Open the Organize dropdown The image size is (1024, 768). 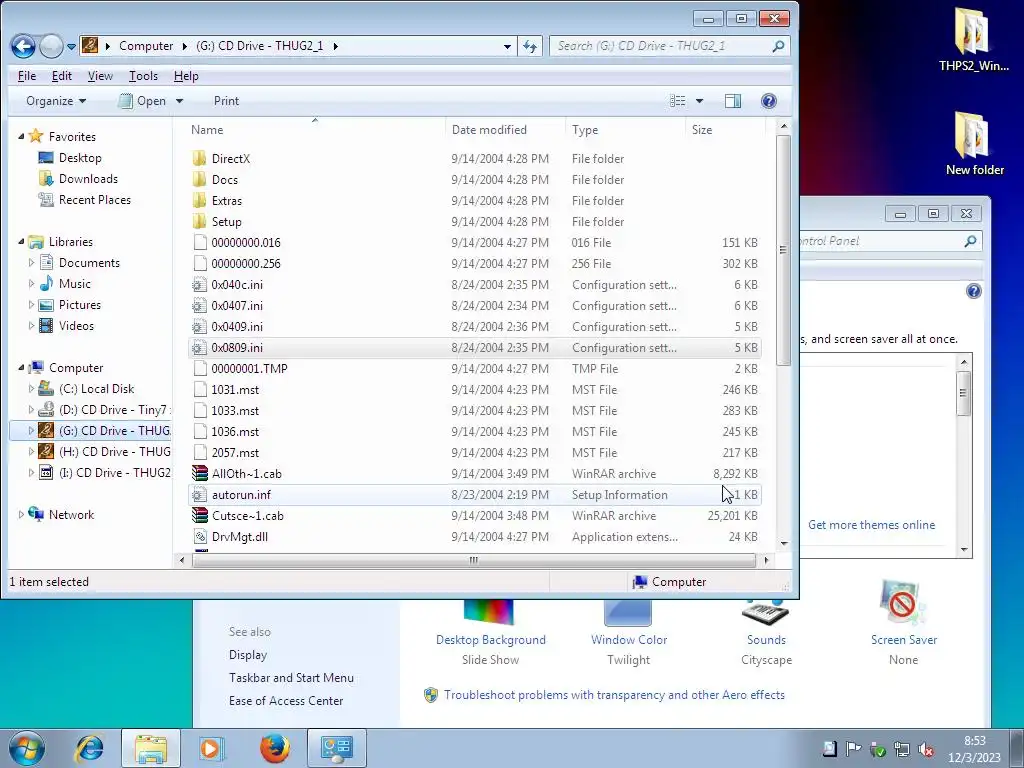click(x=56, y=101)
